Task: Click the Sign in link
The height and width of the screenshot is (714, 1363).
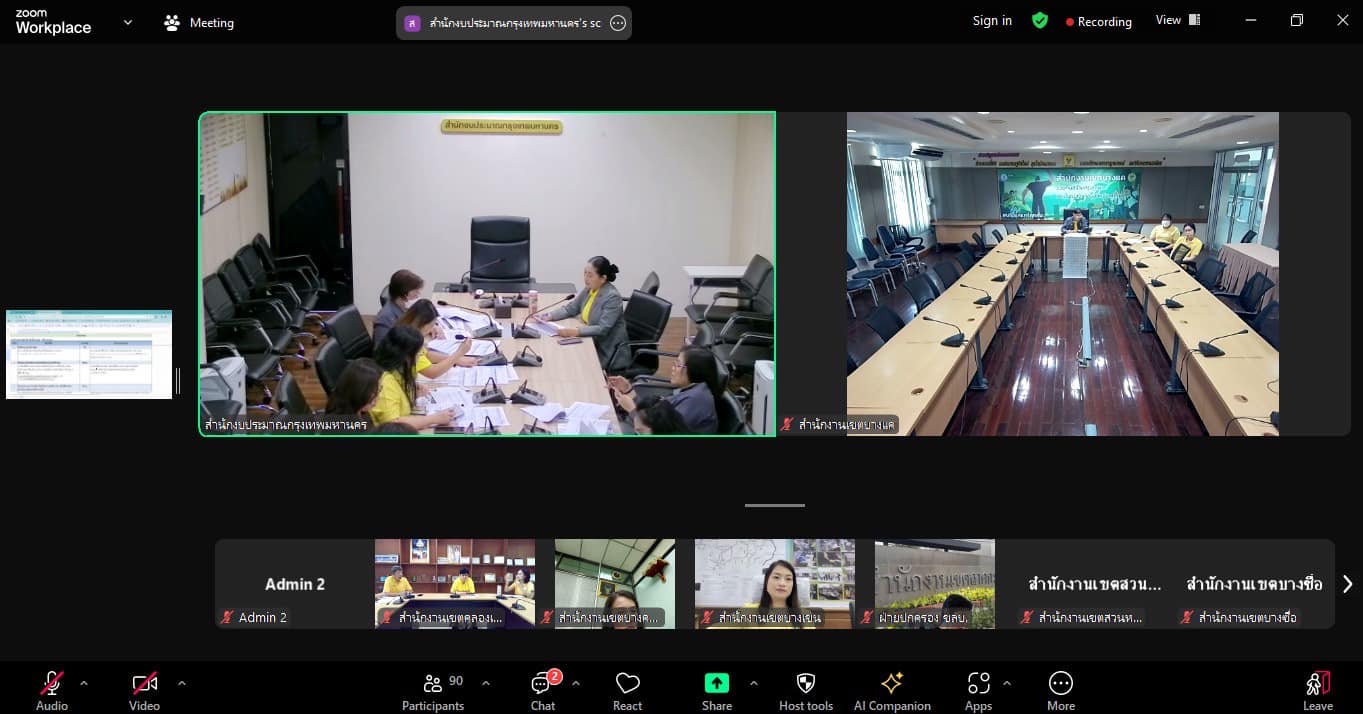Action: tap(992, 21)
